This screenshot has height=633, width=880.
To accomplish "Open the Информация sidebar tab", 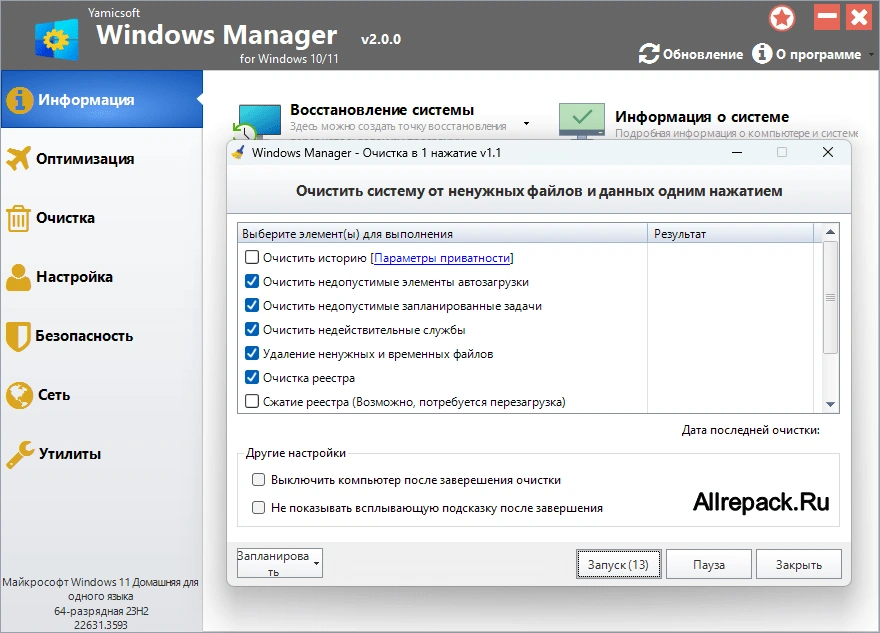I will pyautogui.click(x=102, y=99).
